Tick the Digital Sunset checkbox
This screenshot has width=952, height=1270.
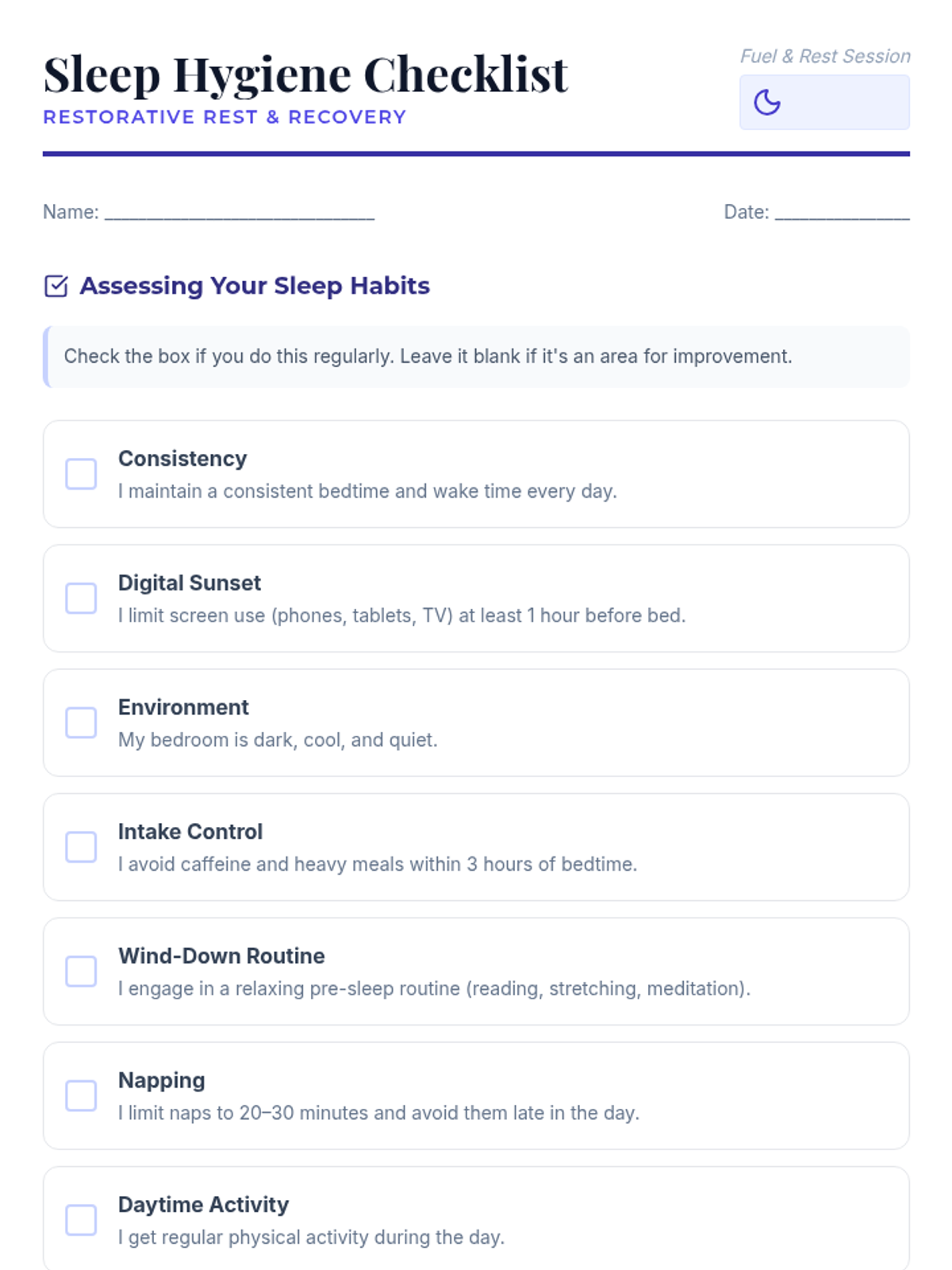pyautogui.click(x=81, y=598)
